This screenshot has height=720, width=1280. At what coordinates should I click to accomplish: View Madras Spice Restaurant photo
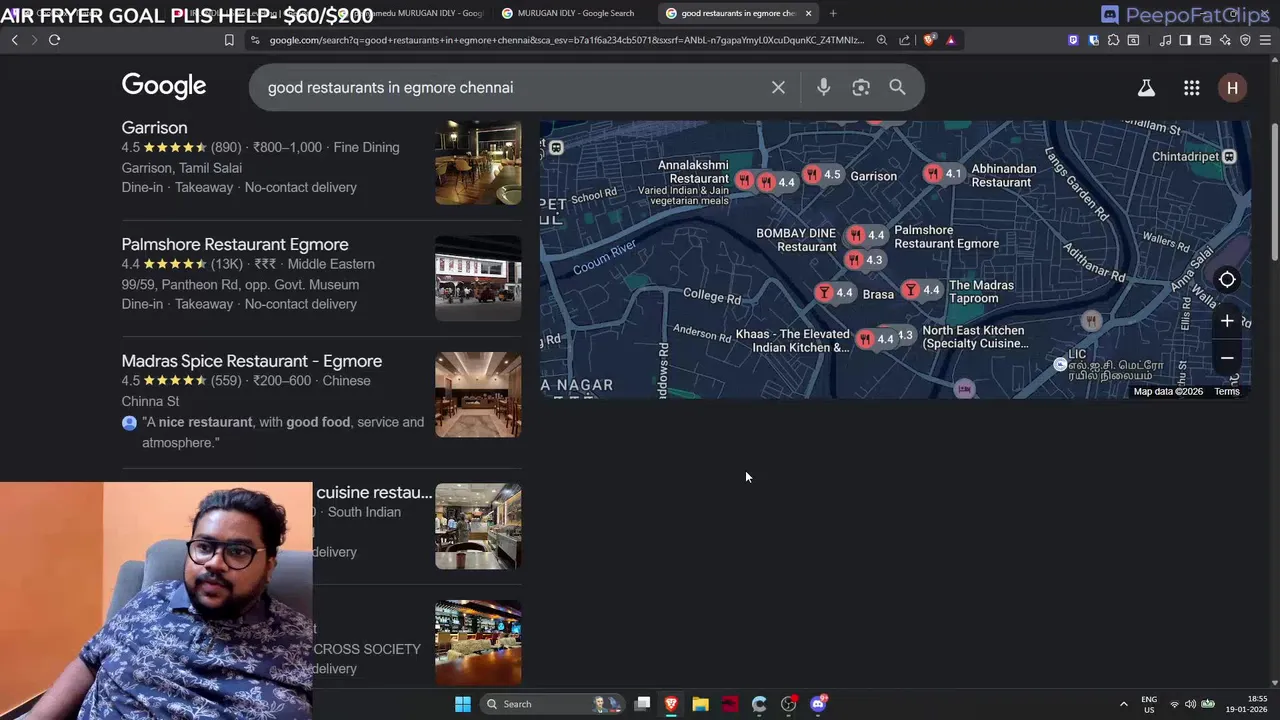pos(478,394)
